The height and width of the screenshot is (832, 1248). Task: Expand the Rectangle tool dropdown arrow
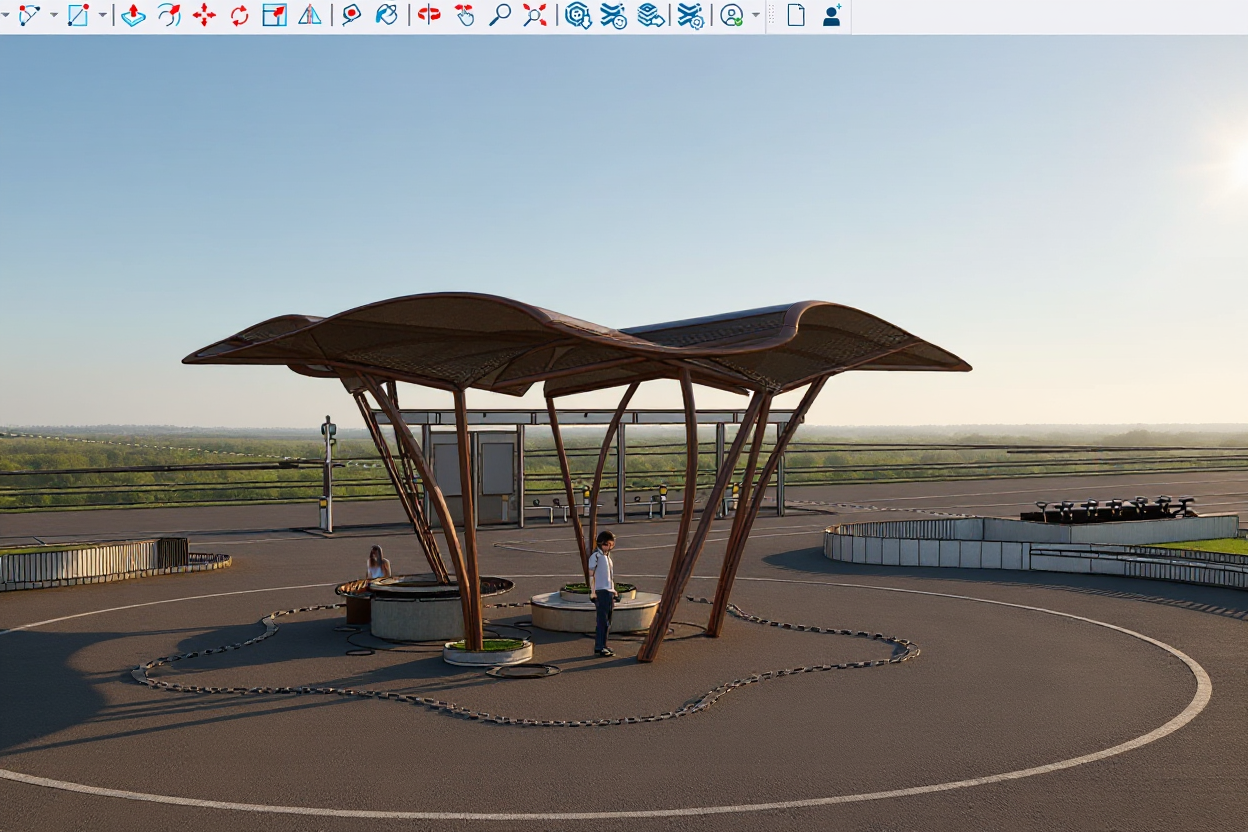click(x=102, y=15)
